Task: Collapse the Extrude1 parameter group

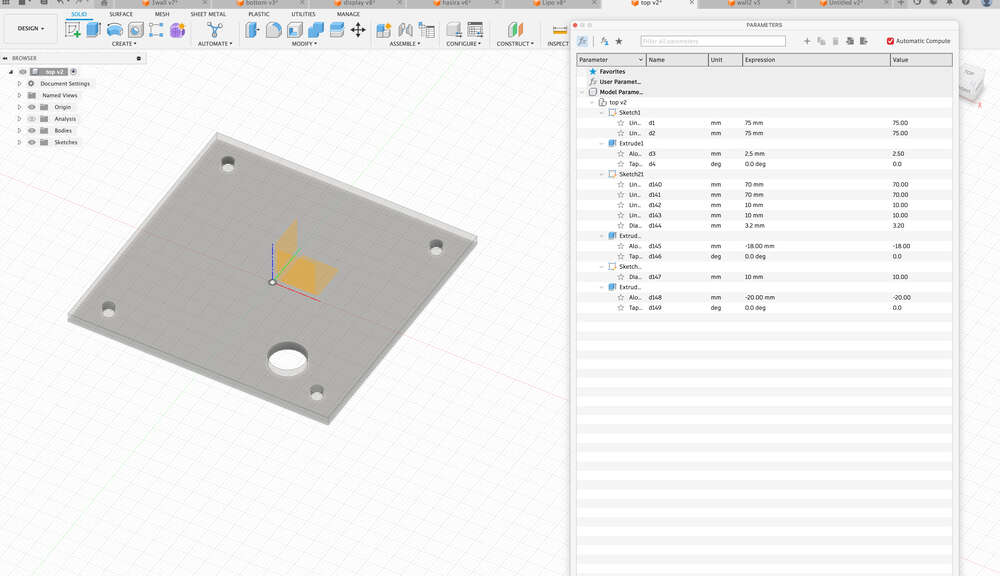Action: pos(601,144)
